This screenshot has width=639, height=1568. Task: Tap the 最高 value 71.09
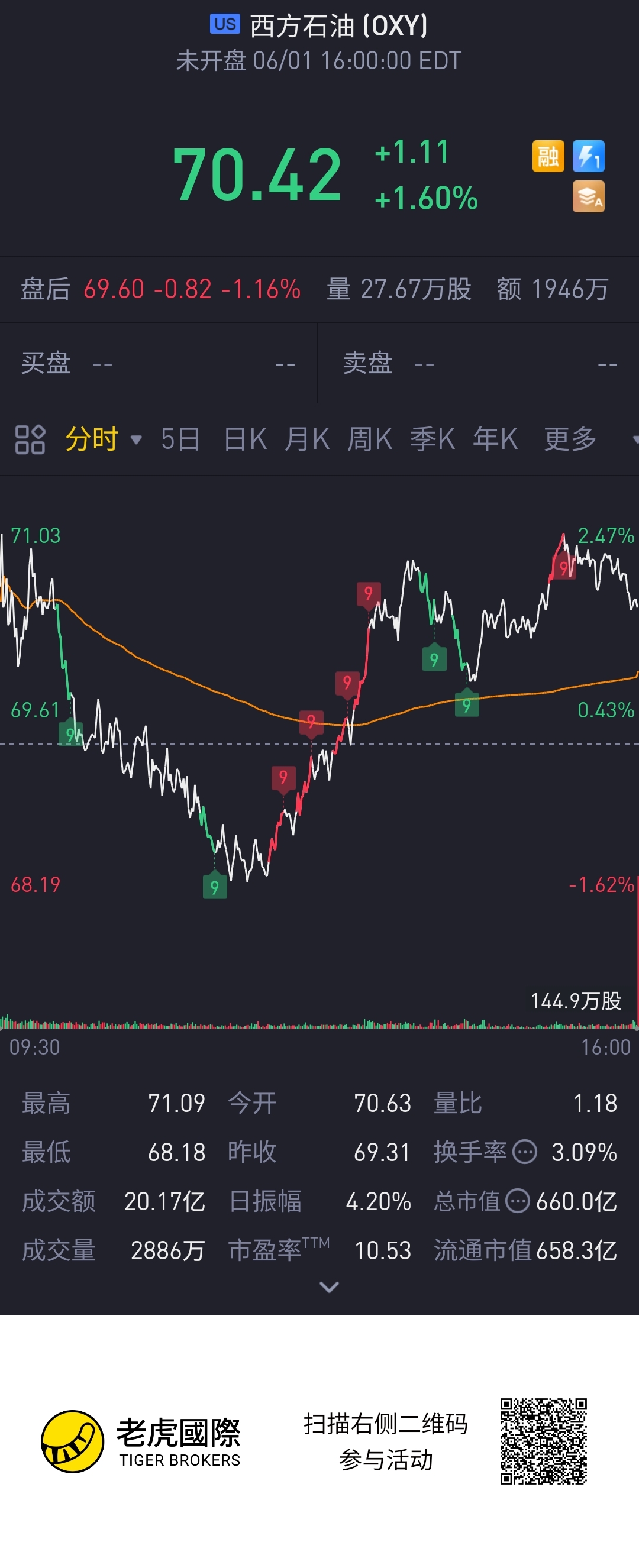tap(177, 1103)
